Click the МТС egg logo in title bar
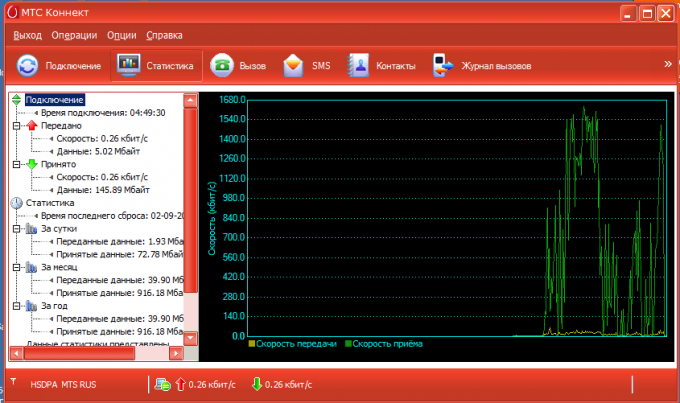The height and width of the screenshot is (403, 680). [x=12, y=12]
